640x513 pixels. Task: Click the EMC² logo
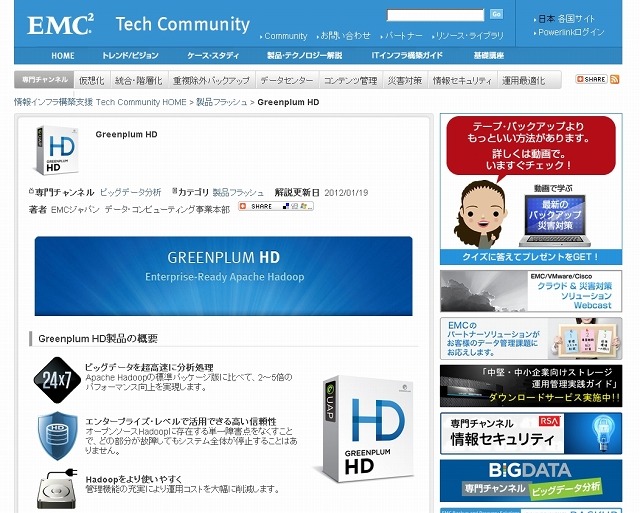pos(60,24)
